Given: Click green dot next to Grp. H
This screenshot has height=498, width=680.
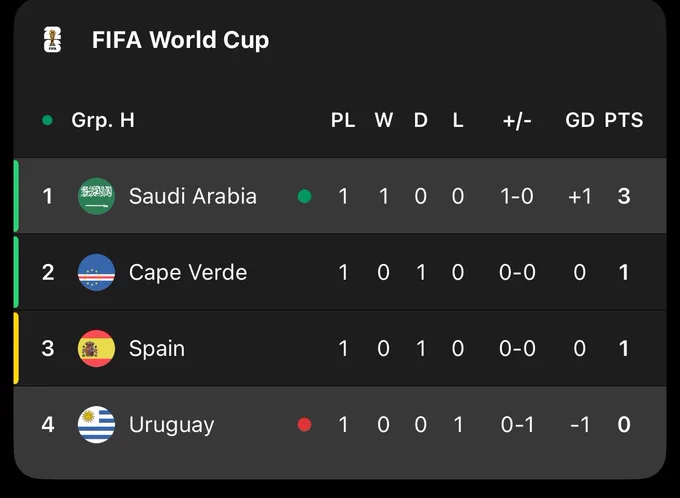Looking at the screenshot, I should 48,120.
